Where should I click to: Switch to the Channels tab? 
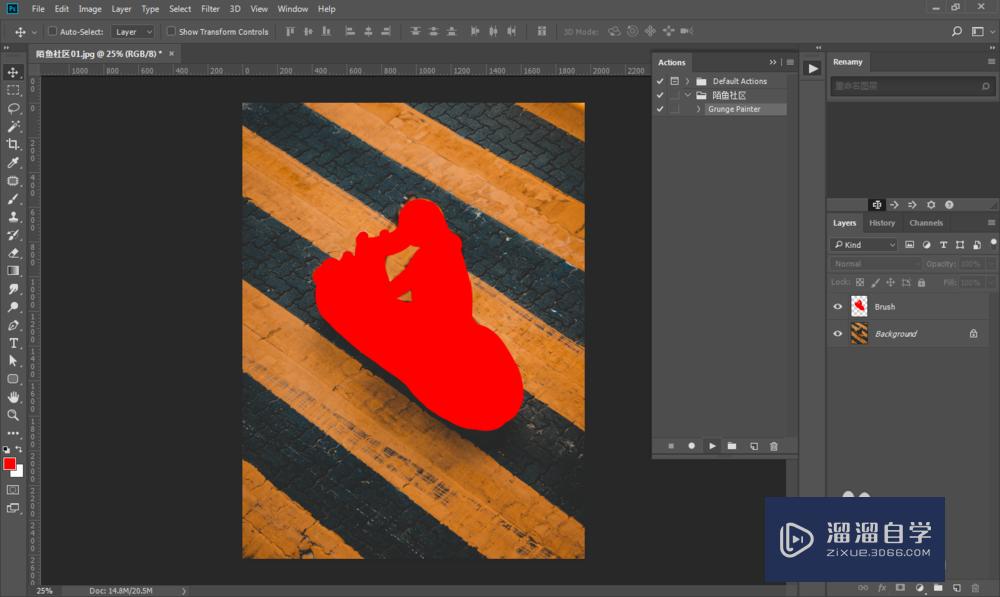926,223
